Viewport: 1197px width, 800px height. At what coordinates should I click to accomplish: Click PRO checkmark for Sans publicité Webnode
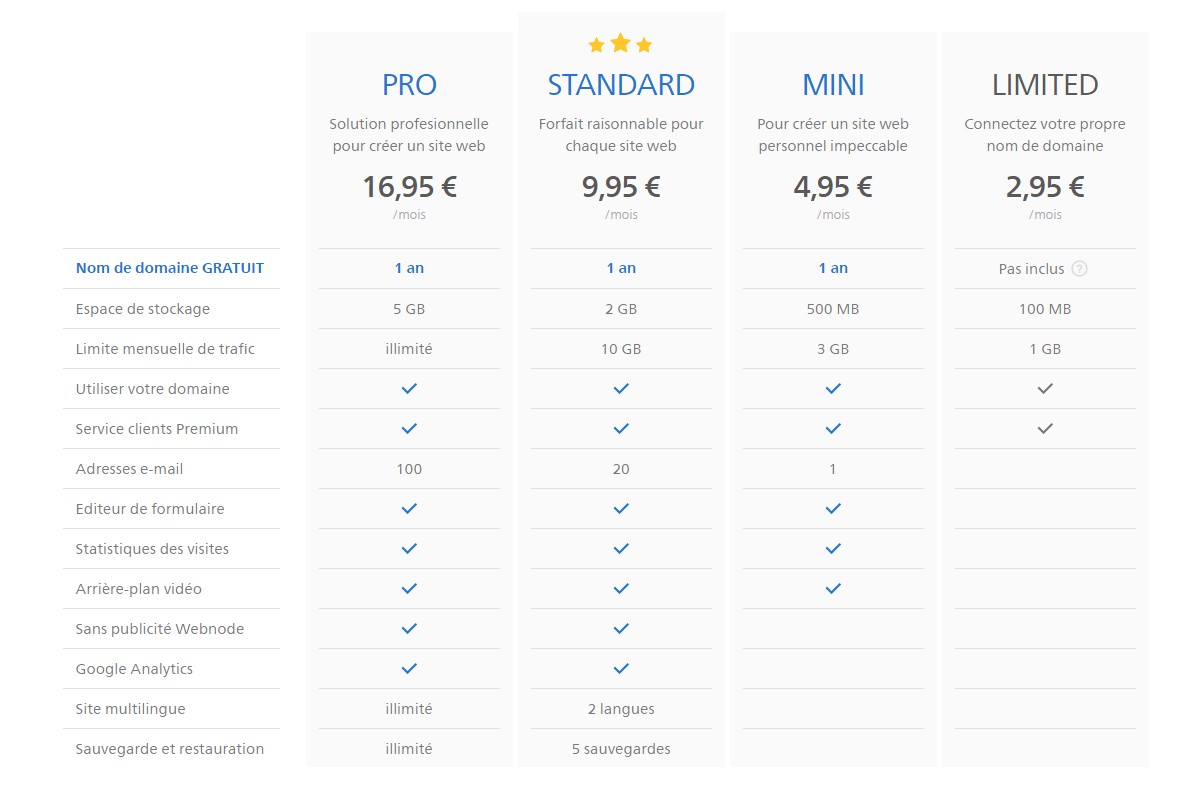pyautogui.click(x=409, y=628)
